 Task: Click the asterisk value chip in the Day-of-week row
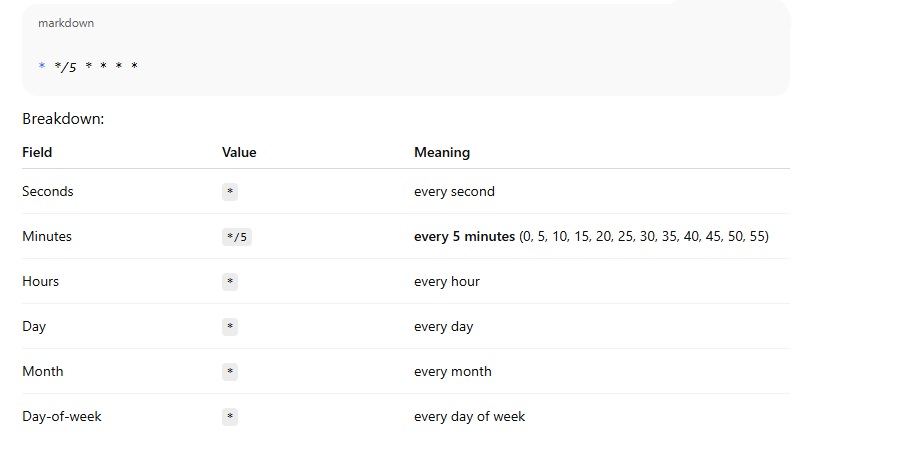coord(230,417)
